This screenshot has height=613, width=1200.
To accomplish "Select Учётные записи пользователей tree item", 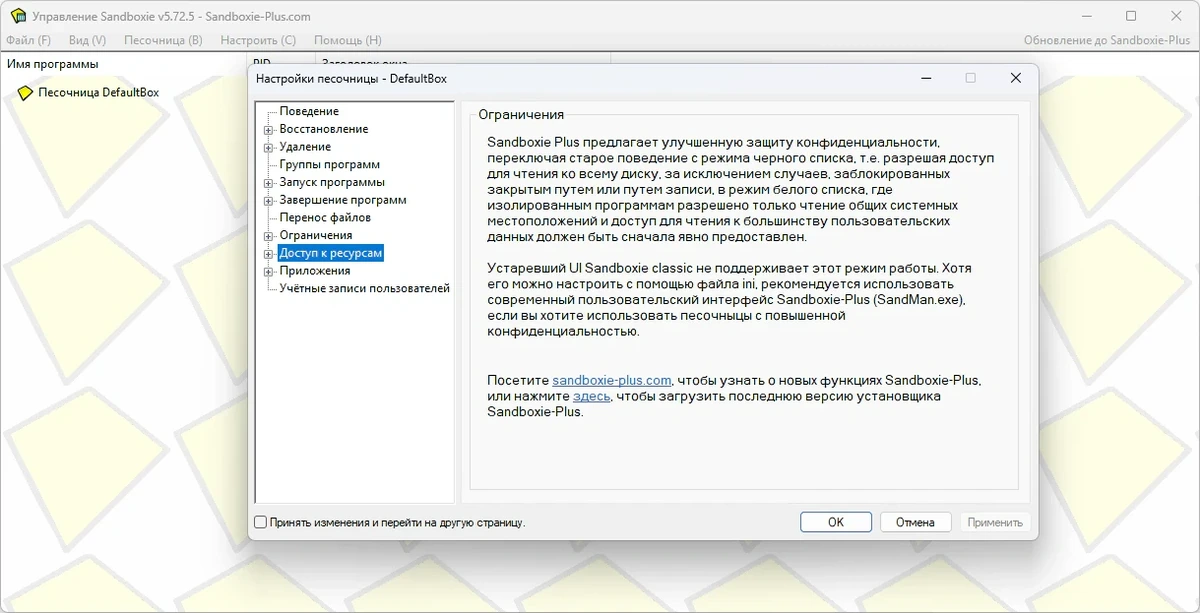I will (365, 289).
